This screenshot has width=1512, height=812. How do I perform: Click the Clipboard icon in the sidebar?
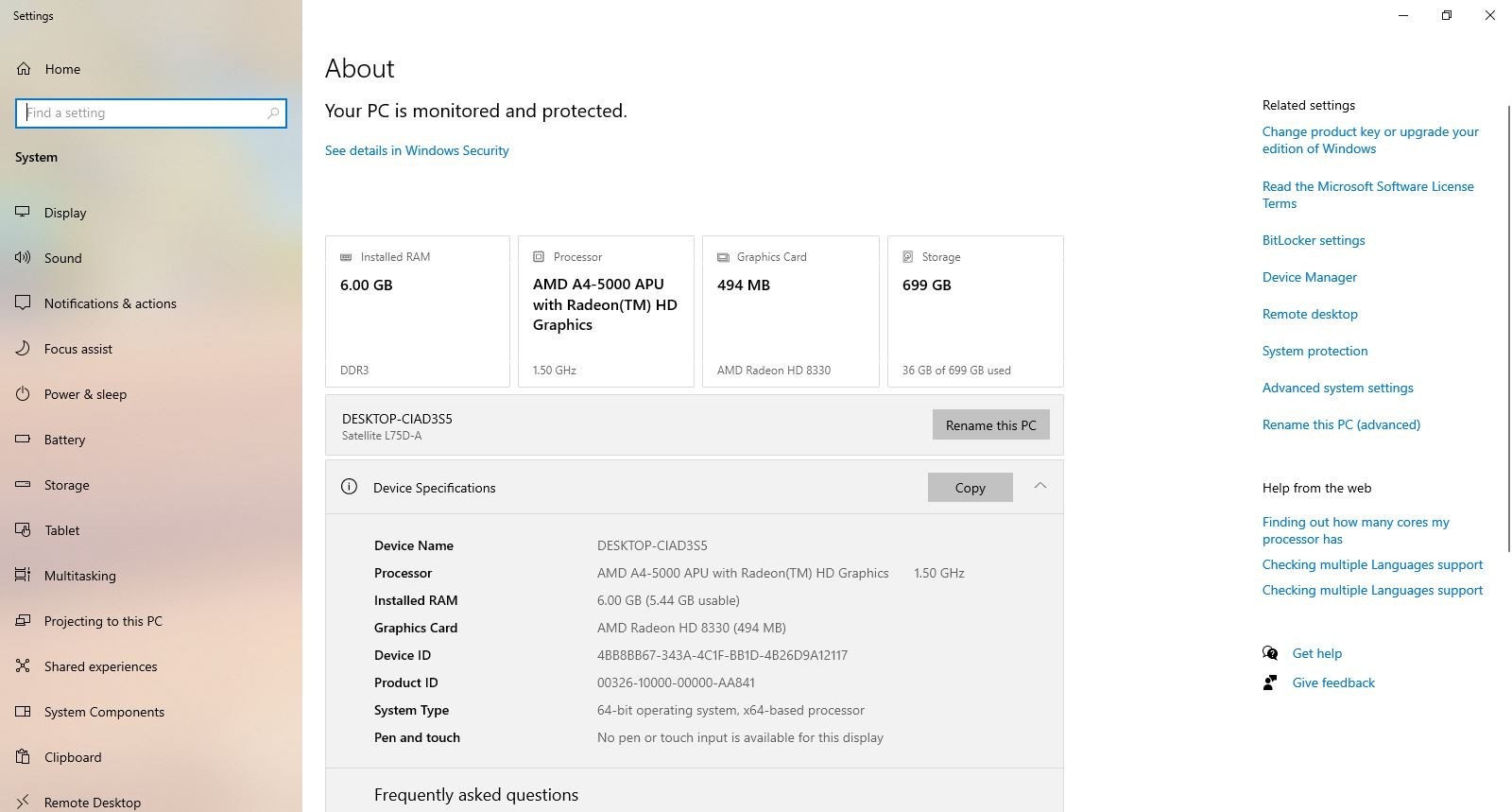pos(23,757)
